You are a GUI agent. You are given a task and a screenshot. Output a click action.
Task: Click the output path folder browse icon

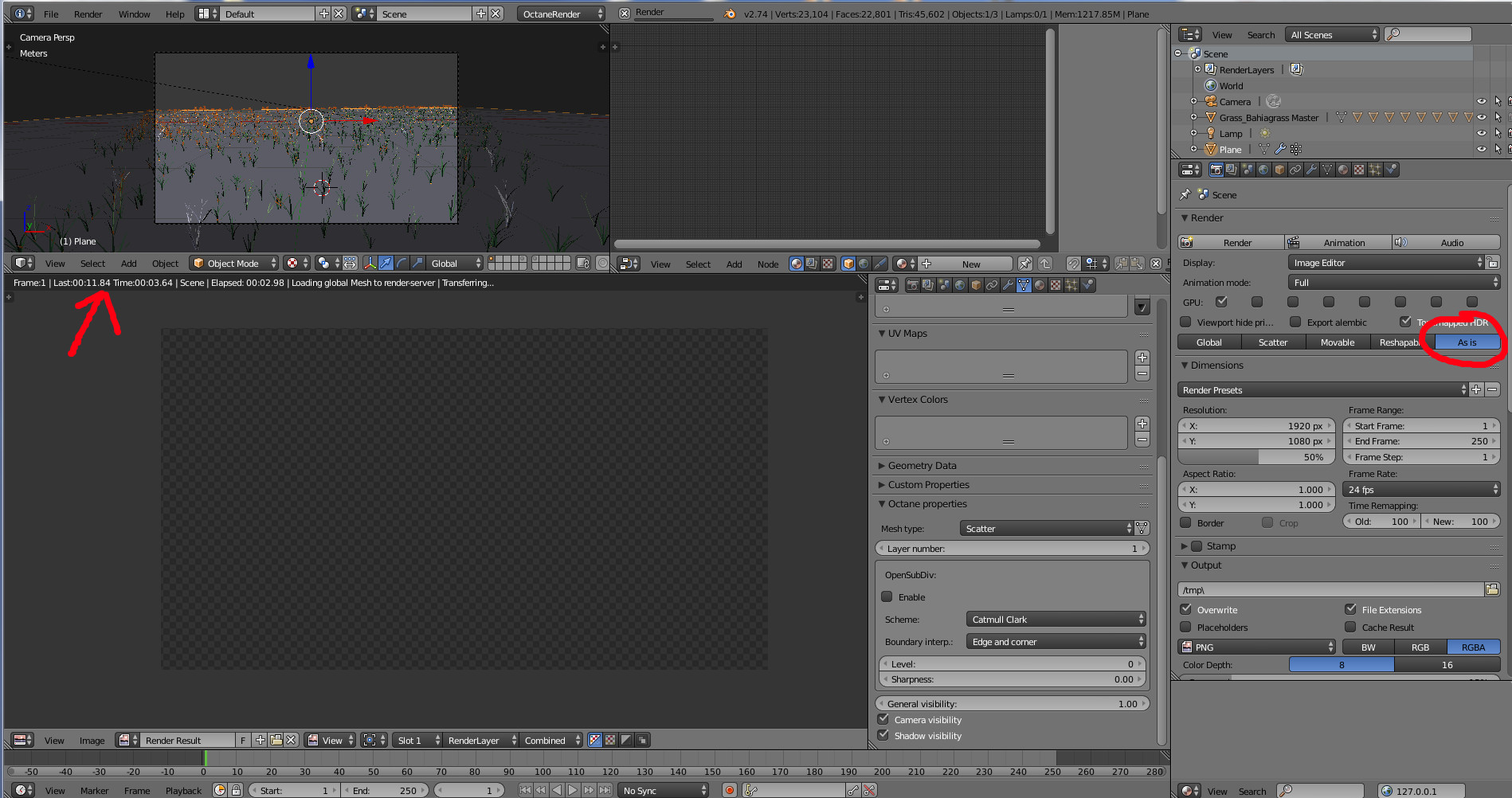pyautogui.click(x=1492, y=589)
